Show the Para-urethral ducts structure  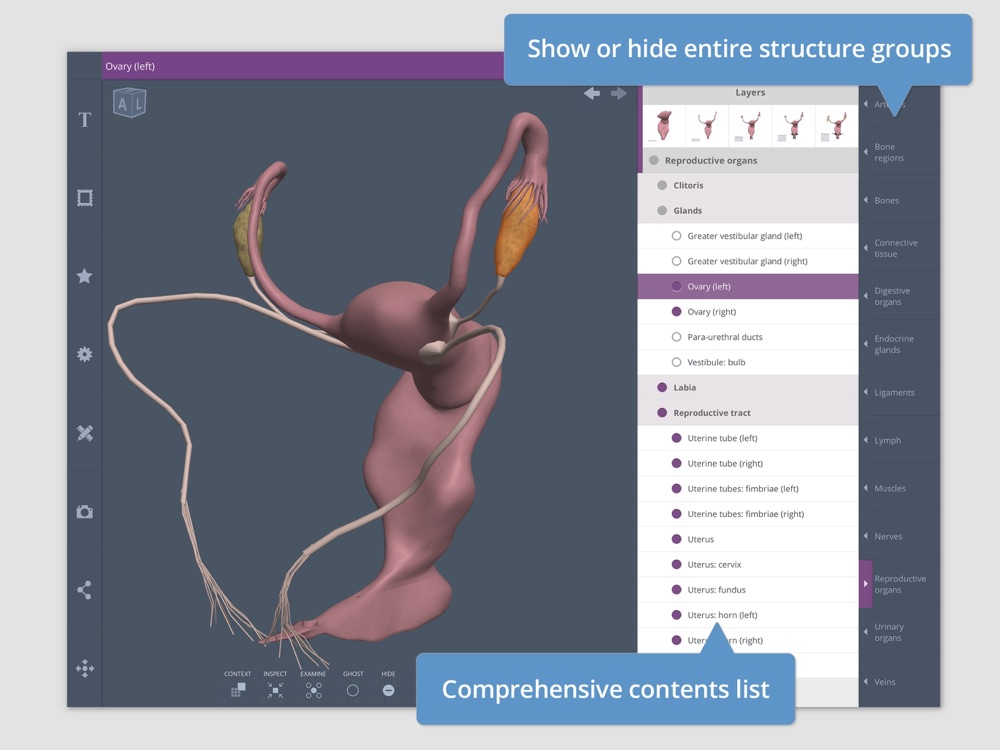tap(677, 337)
